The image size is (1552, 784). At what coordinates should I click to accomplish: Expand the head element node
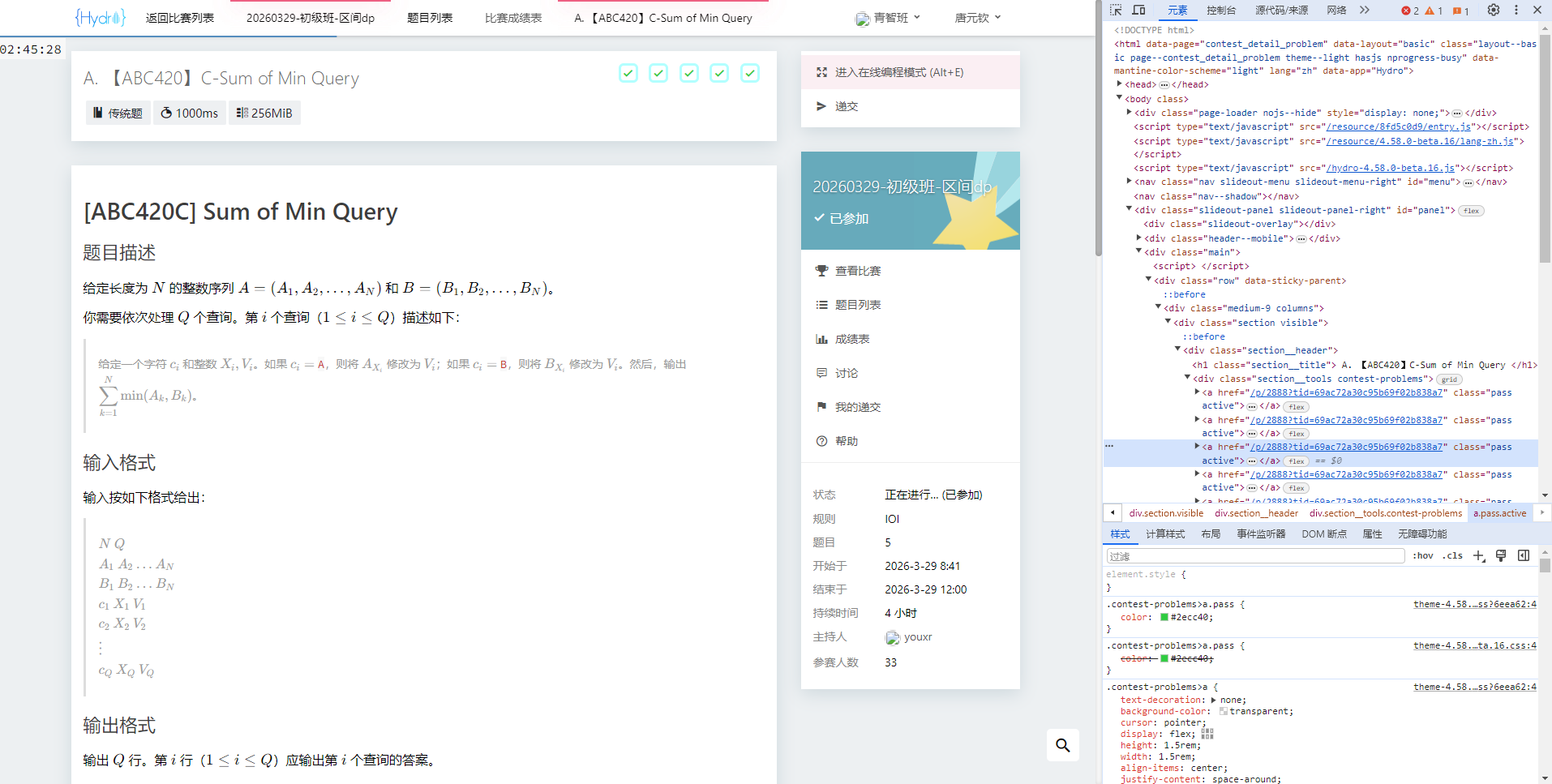[1120, 84]
